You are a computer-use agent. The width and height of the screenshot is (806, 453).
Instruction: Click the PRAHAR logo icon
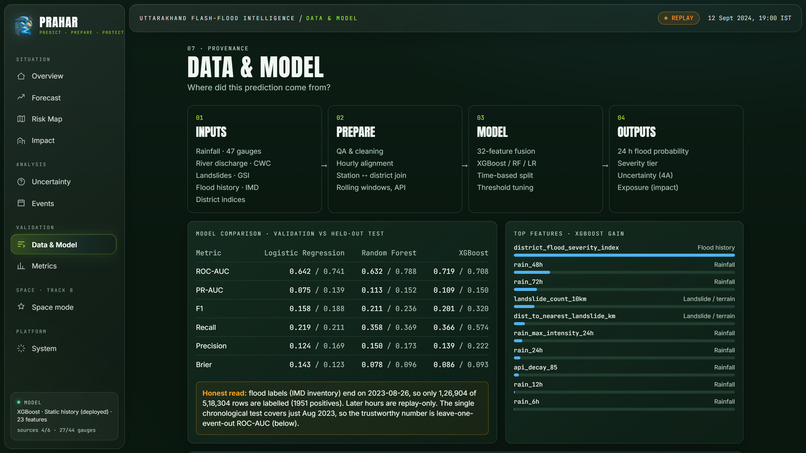point(24,25)
